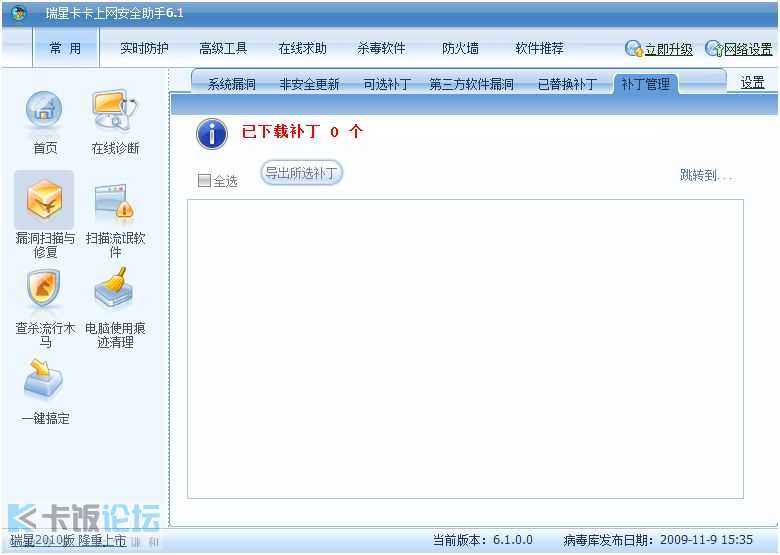
Task: Switch to 非安全更新 sub-tab
Action: (x=309, y=84)
